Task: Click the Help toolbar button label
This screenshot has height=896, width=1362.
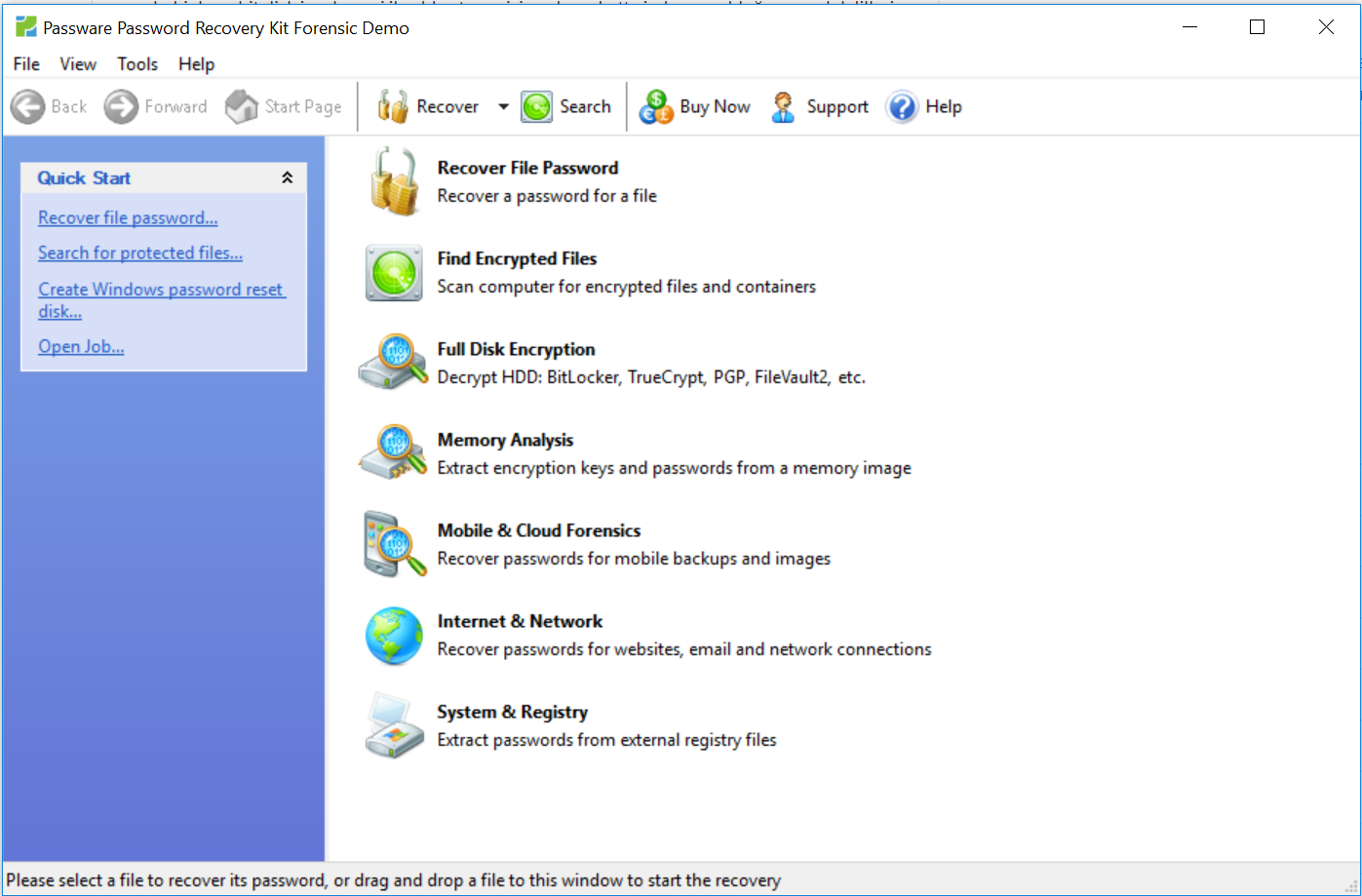Action: (x=943, y=106)
